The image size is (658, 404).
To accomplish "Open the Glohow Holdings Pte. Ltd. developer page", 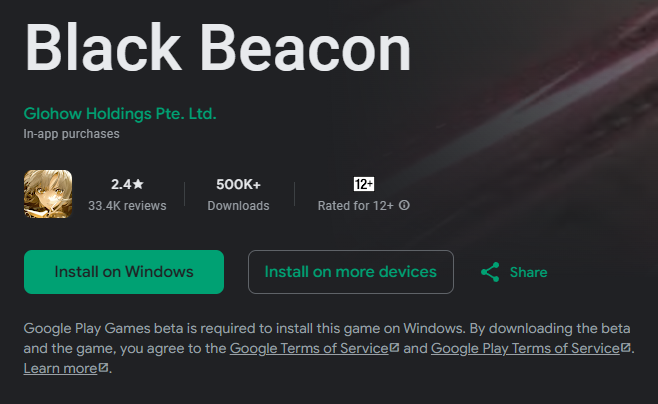I will click(x=120, y=113).
